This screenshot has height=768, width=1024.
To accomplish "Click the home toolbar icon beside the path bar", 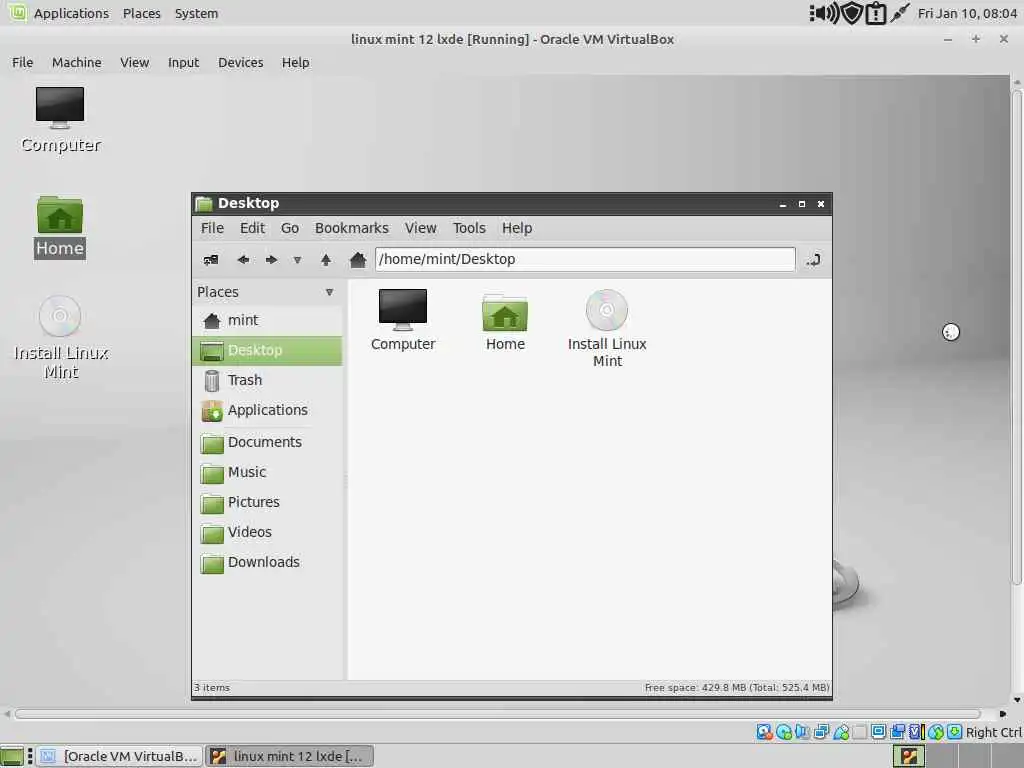I will [358, 260].
